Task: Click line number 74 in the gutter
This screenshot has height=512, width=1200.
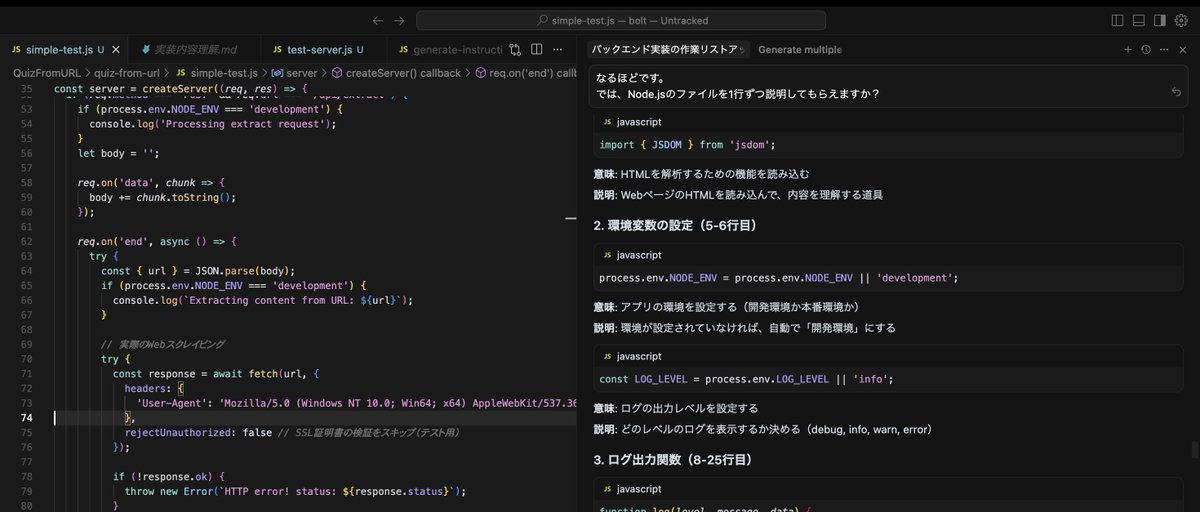Action: [26, 418]
